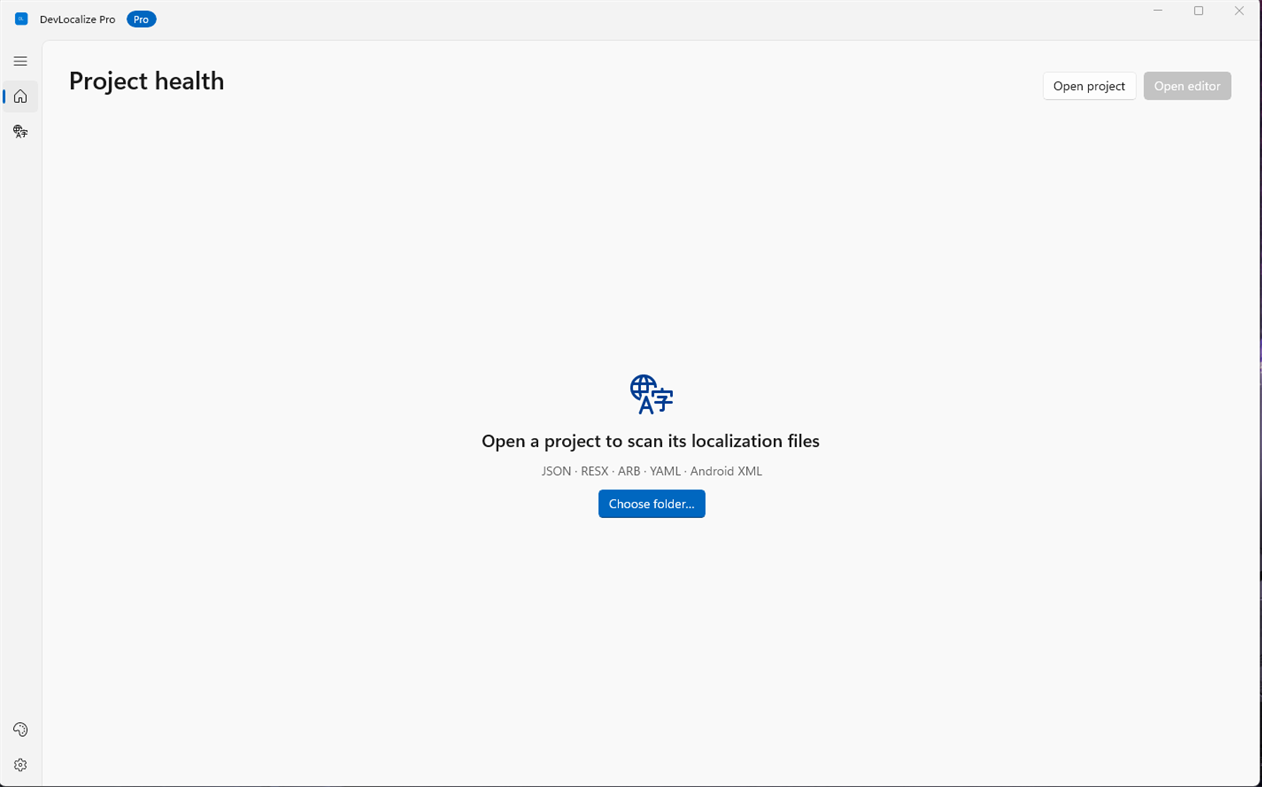Image resolution: width=1262 pixels, height=787 pixels.
Task: Click the 'JSON · RESX · ARB' formats text
Action: 652,471
